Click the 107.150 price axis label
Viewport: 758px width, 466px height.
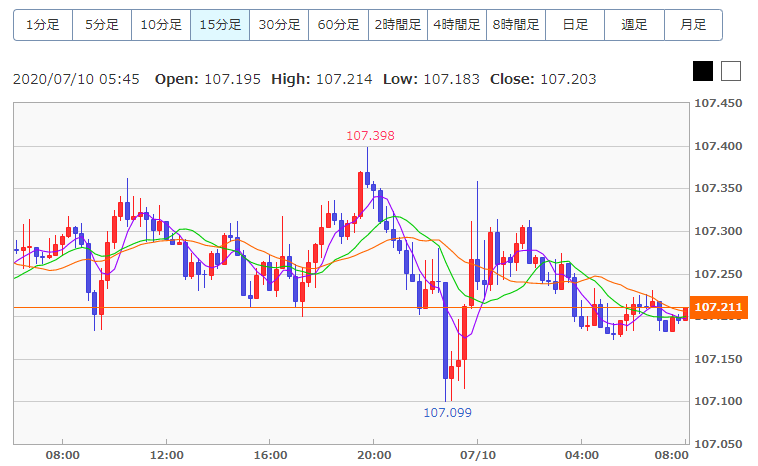click(718, 359)
